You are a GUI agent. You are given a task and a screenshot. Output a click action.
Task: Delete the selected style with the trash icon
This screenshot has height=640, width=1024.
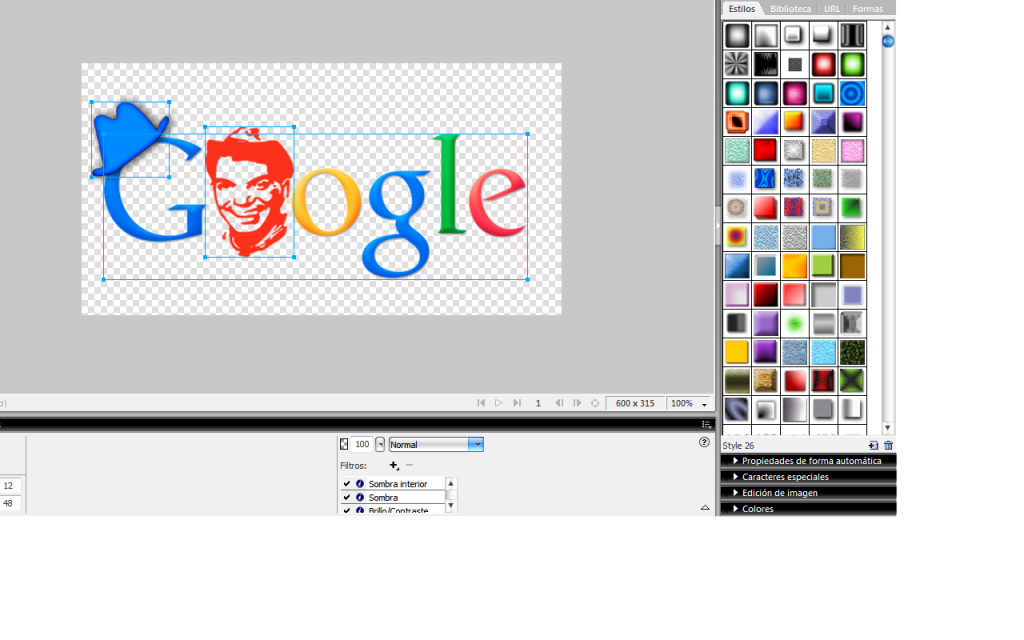click(x=888, y=445)
